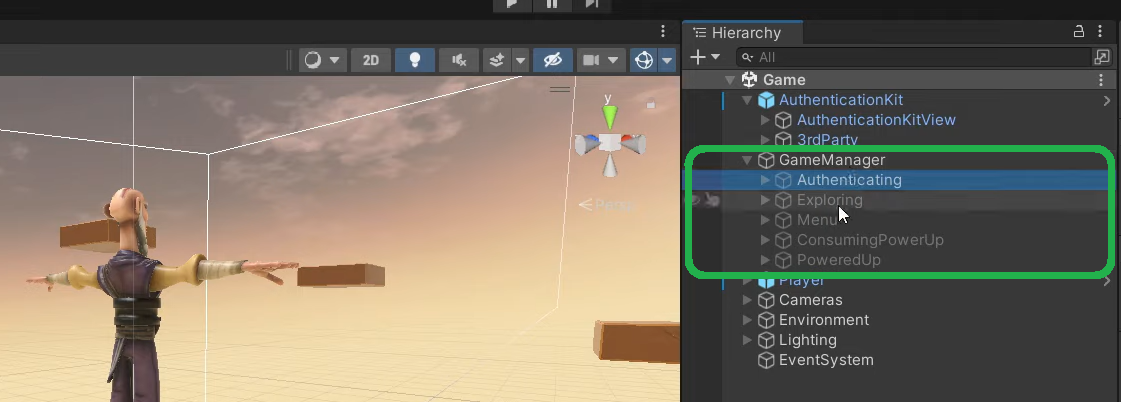Open search-by-type picker in Hierarchy search bar
The height and width of the screenshot is (402, 1121).
coord(1102,57)
